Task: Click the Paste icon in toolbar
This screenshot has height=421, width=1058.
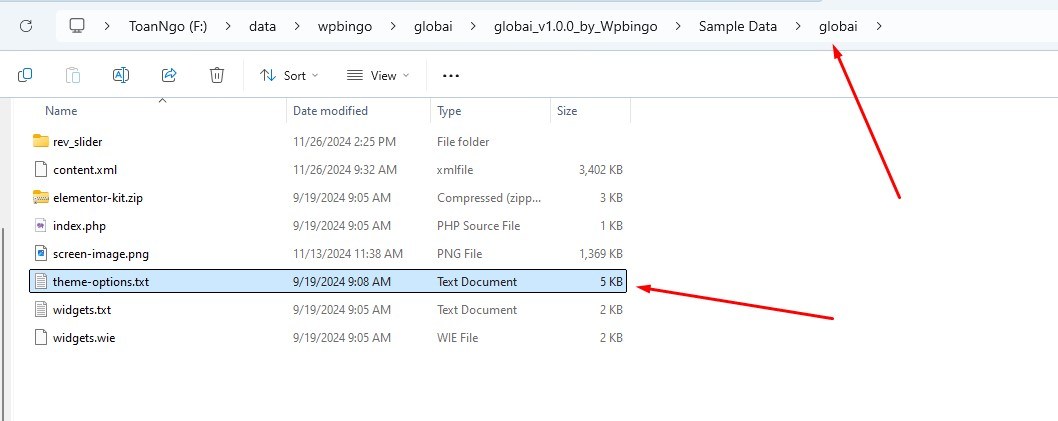Action: click(73, 75)
